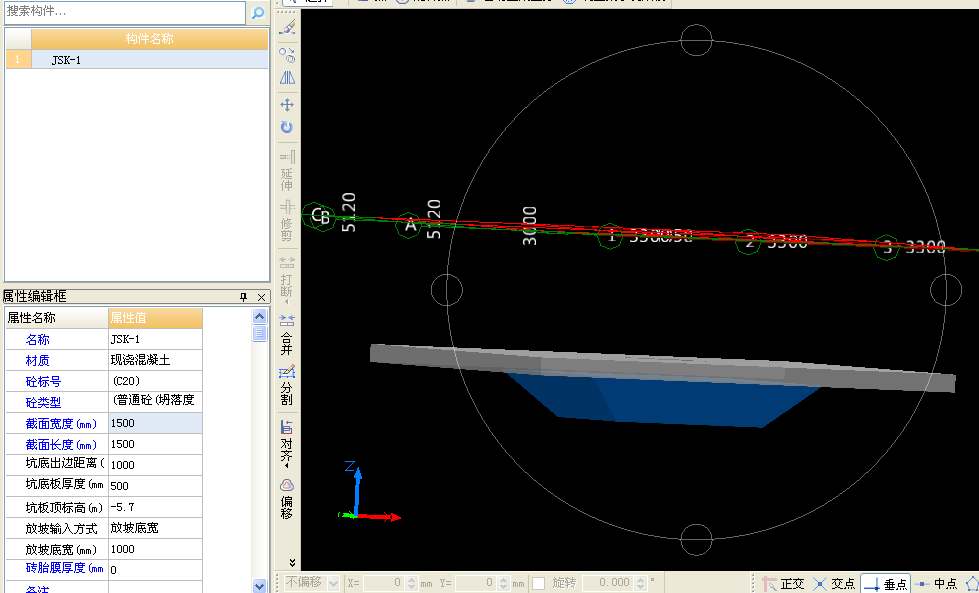This screenshot has height=593, width=979.
Task: Click the 偏移 offset tool
Action: point(287,499)
